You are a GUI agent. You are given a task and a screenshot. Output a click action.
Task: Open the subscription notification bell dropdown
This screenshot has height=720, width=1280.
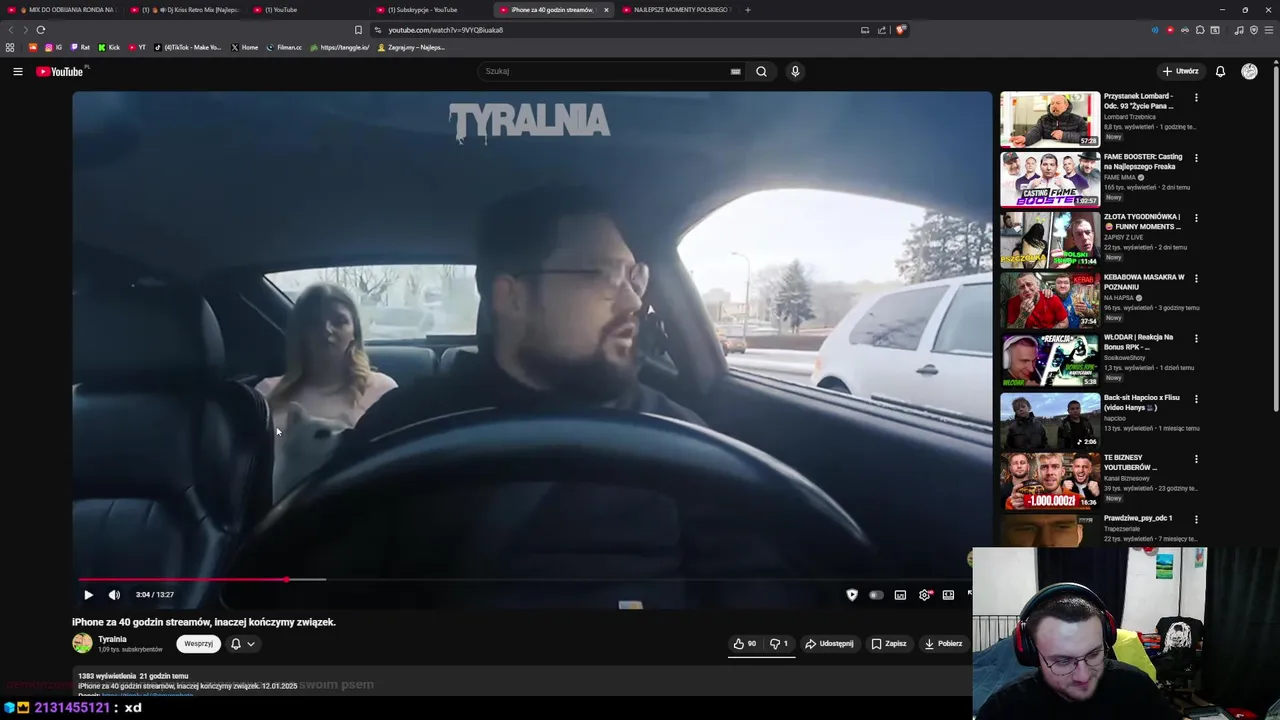243,644
